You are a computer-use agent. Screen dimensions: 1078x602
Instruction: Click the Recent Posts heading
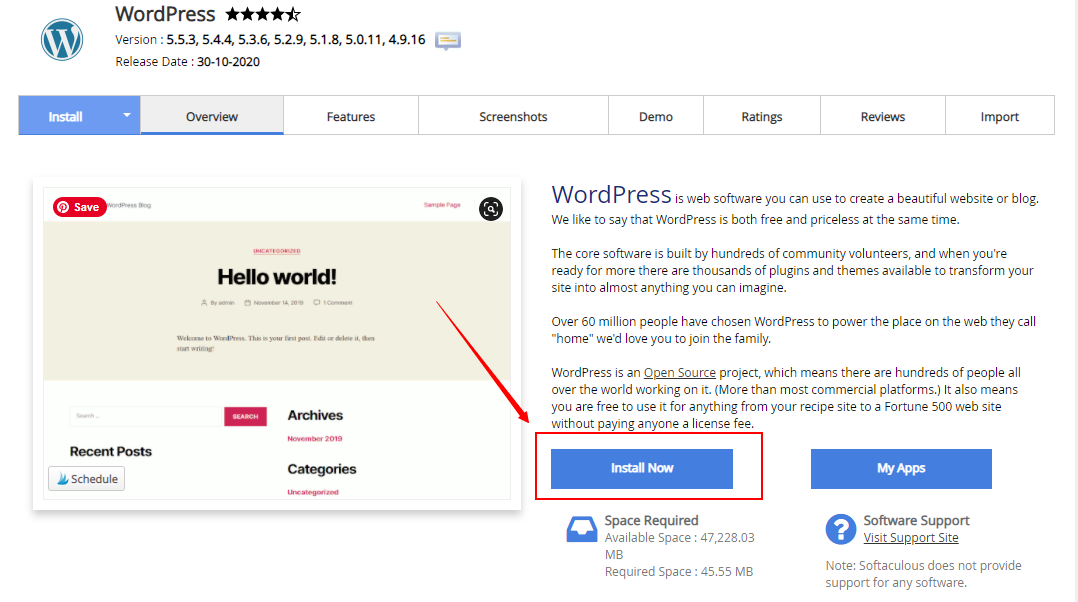click(x=111, y=452)
